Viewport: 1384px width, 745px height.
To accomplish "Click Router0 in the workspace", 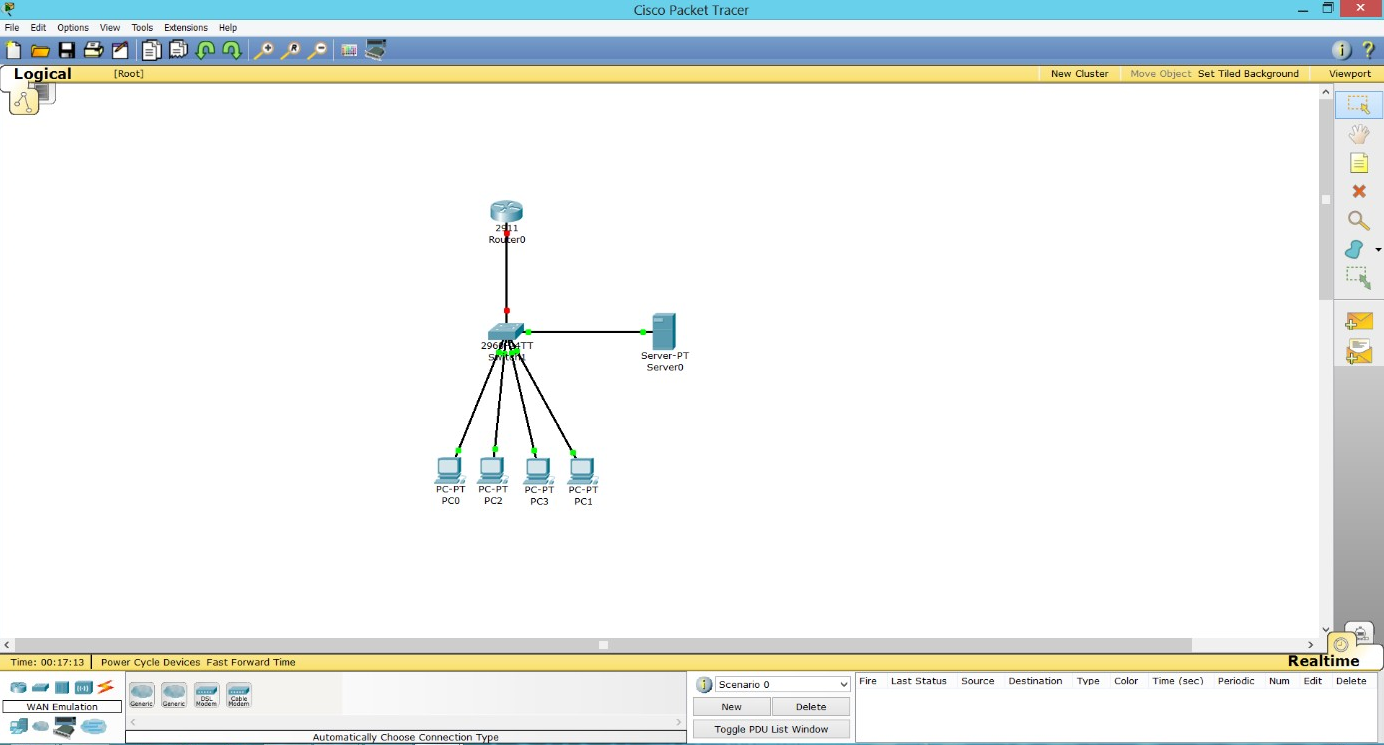I will (x=506, y=211).
